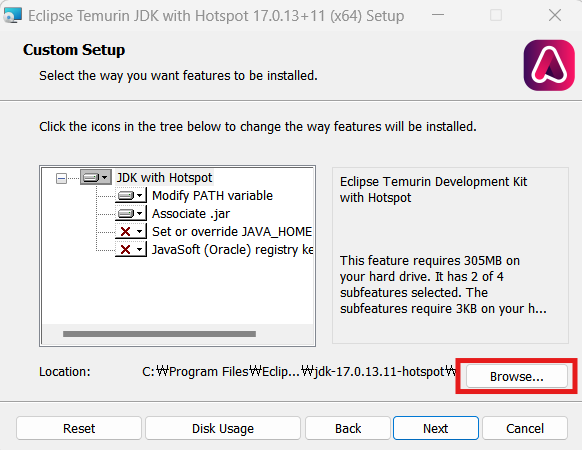
Task: Open dropdown arrow for Associate .jar
Action: (x=140, y=213)
